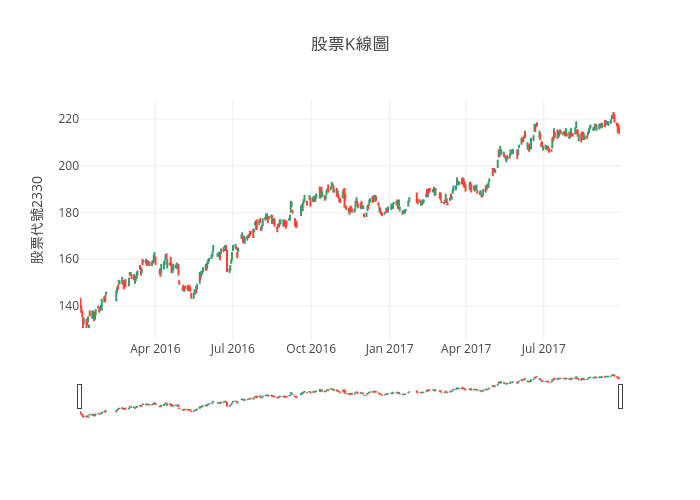This screenshot has height=500, width=700.
Task: Click the lowest candlestick dip near 130
Action: point(84,322)
